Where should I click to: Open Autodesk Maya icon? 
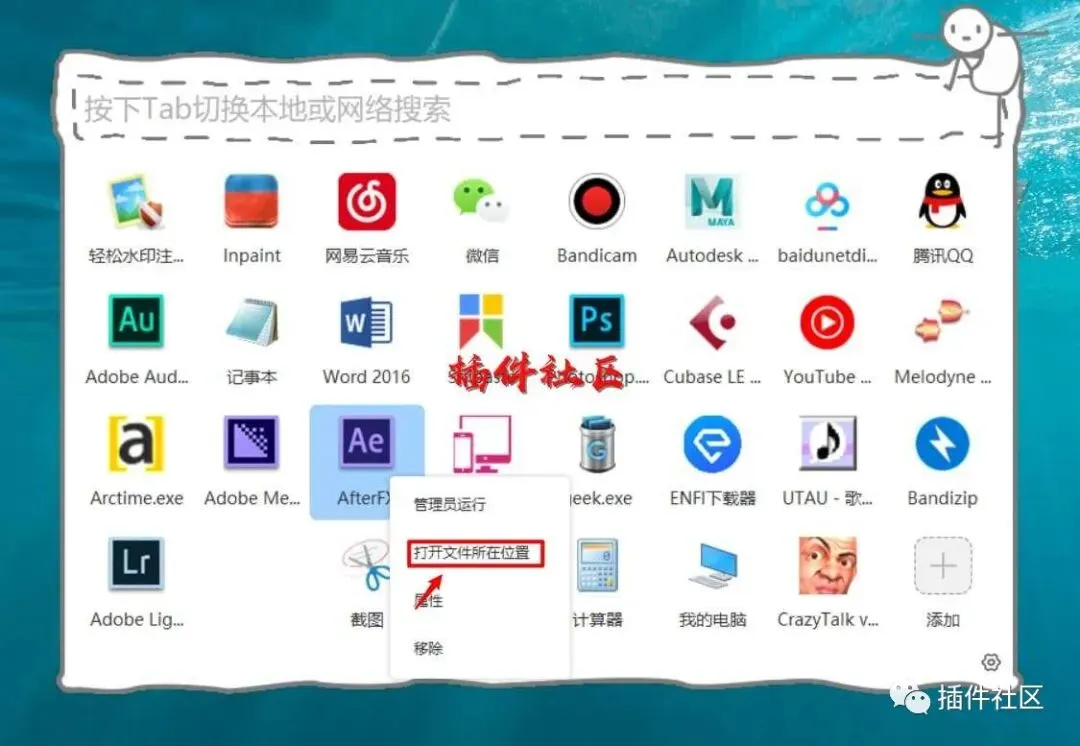click(x=712, y=202)
